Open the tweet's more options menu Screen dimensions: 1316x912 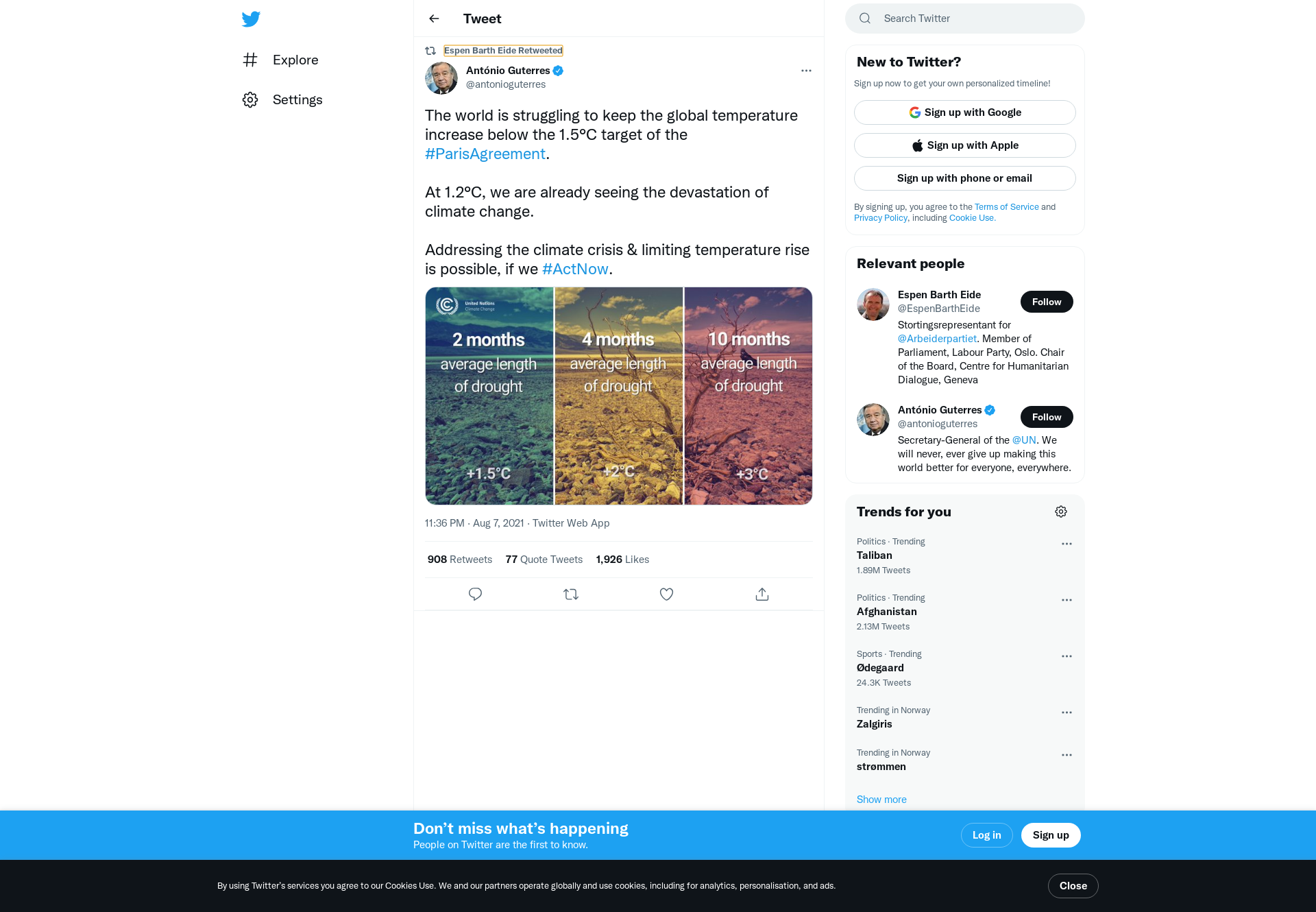click(806, 71)
